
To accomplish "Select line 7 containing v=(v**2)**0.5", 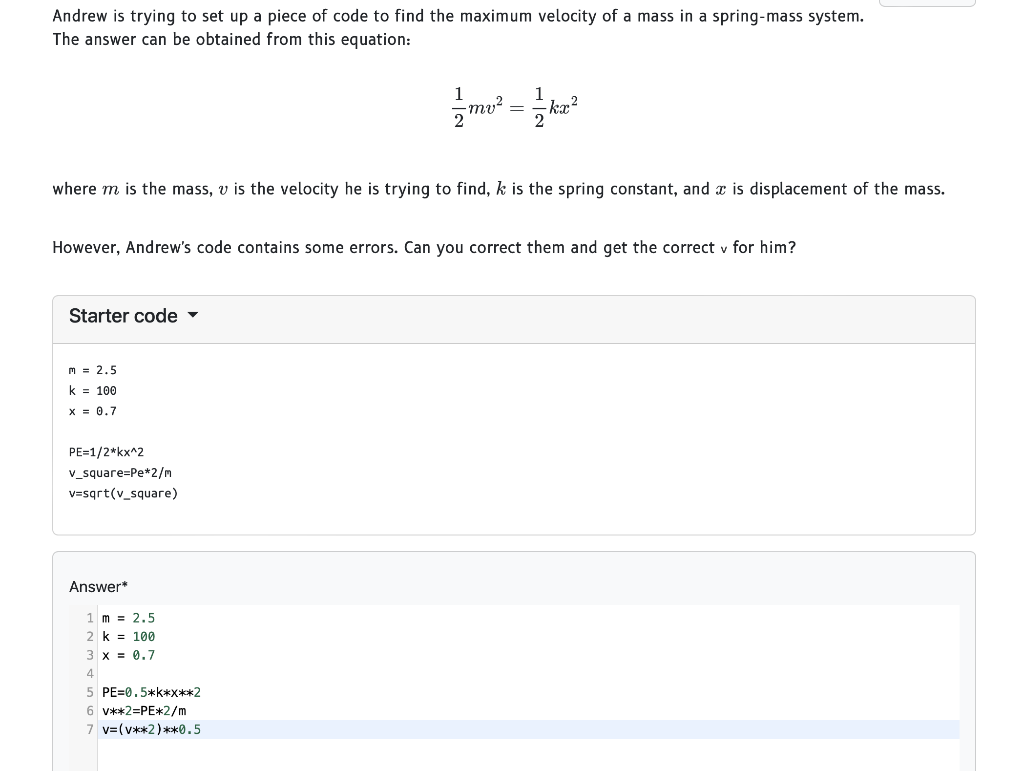I will pyautogui.click(x=151, y=729).
